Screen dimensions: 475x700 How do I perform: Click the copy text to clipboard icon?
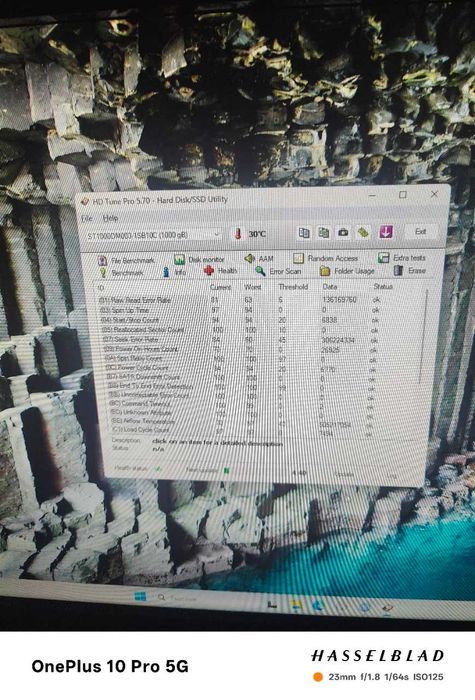(x=304, y=233)
